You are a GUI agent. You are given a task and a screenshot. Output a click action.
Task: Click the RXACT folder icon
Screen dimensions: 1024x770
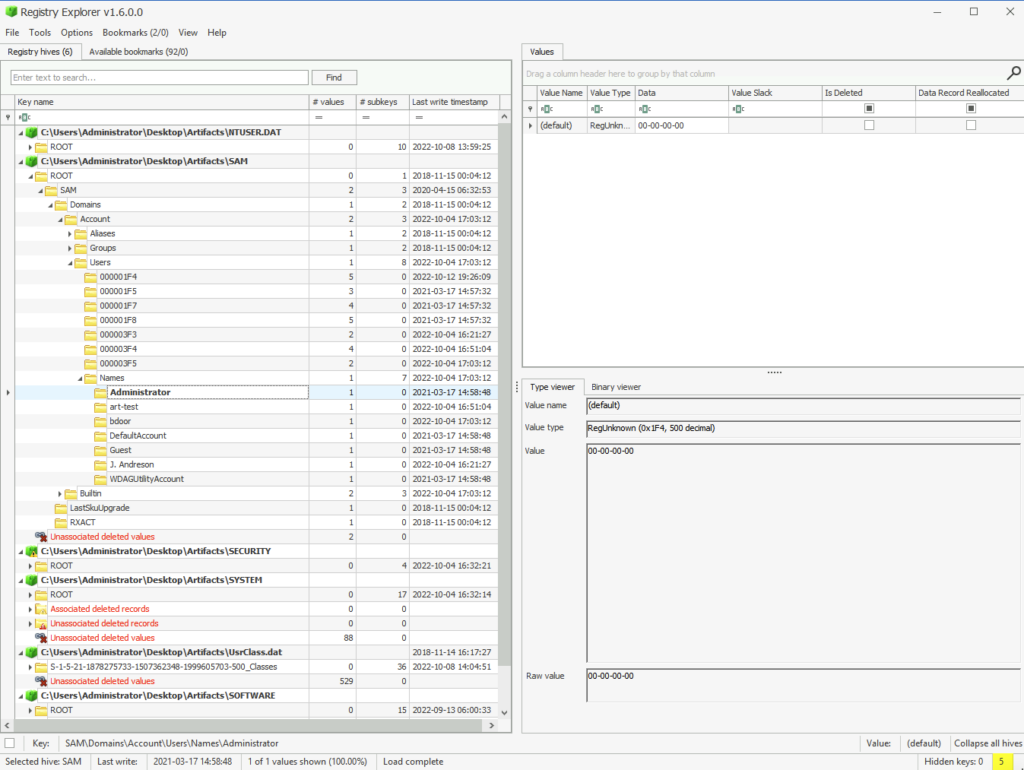[x=61, y=522]
